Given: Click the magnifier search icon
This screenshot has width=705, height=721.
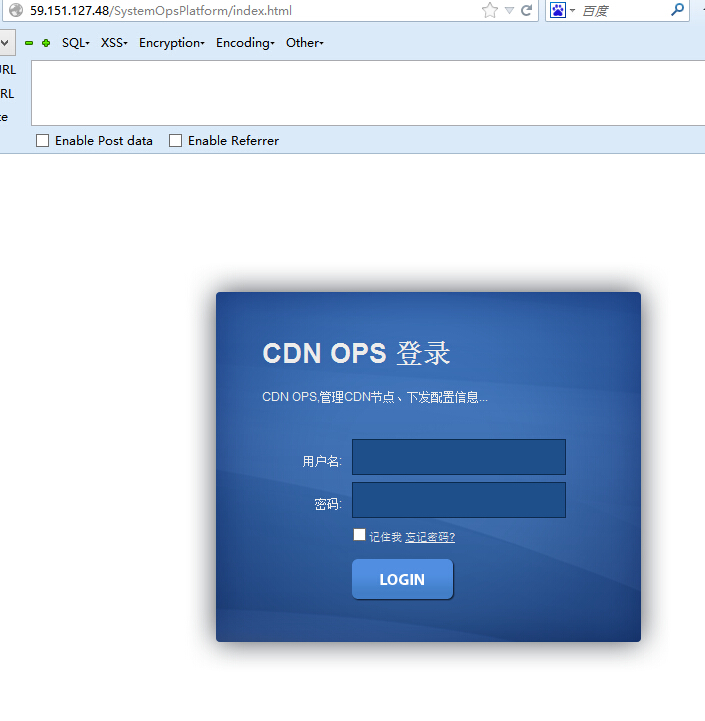Looking at the screenshot, I should pos(677,9).
